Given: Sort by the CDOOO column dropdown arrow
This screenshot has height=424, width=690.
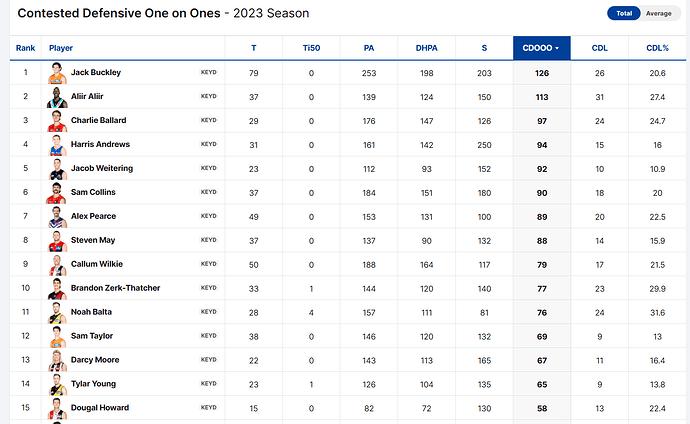Looking at the screenshot, I should pos(557,48).
